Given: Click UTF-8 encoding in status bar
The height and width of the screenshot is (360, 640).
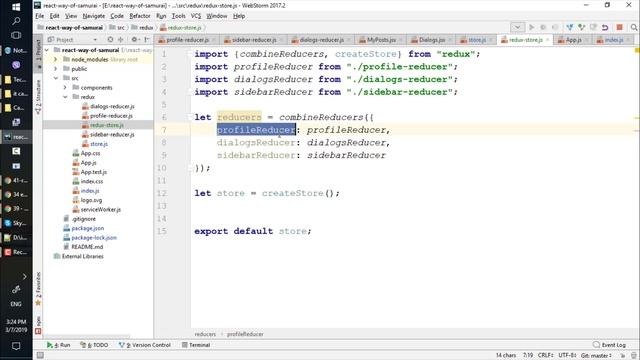Looking at the screenshot, I should (567, 356).
